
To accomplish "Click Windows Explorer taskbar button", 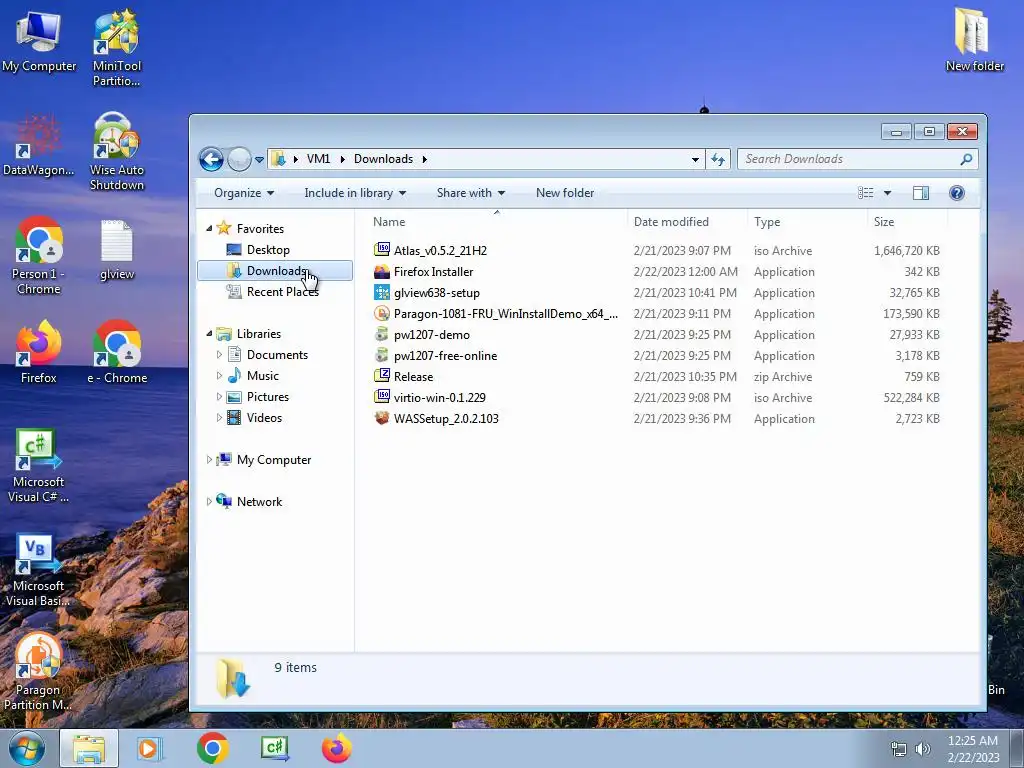I will pos(89,748).
